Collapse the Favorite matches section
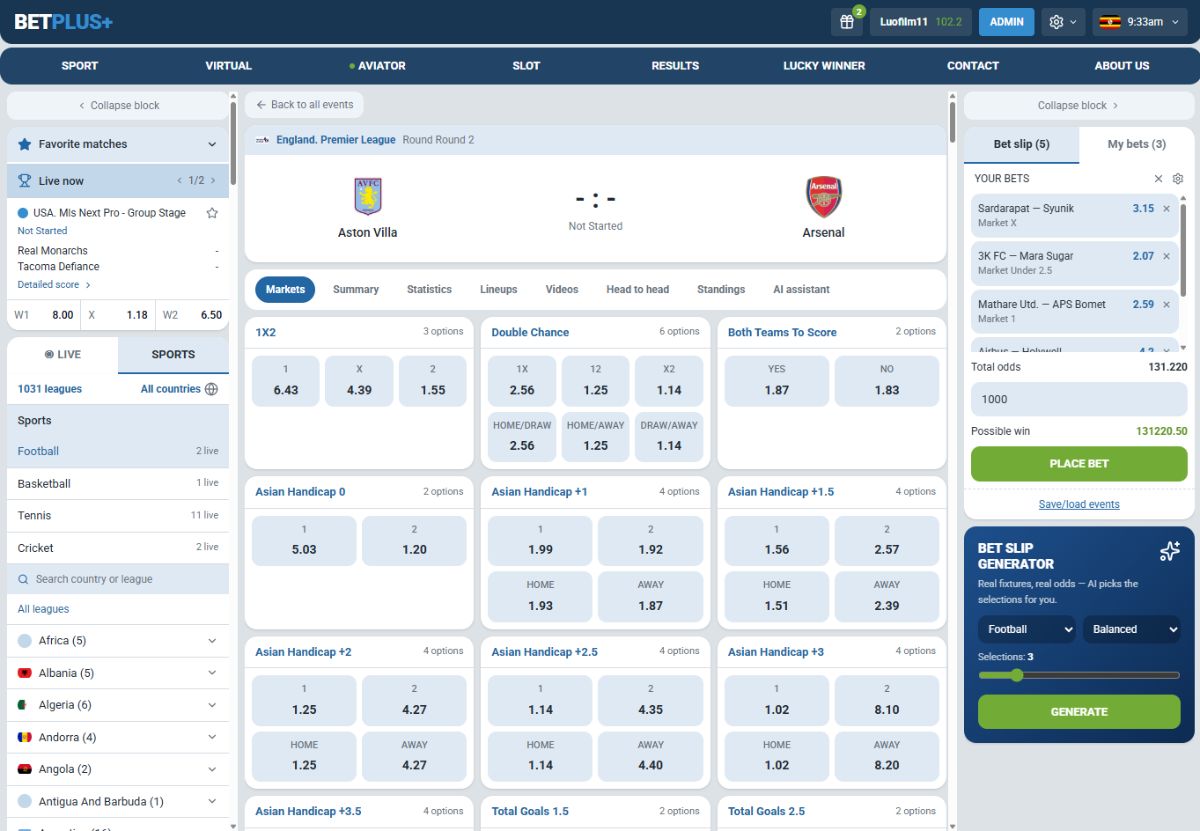This screenshot has width=1200, height=831. tap(212, 144)
